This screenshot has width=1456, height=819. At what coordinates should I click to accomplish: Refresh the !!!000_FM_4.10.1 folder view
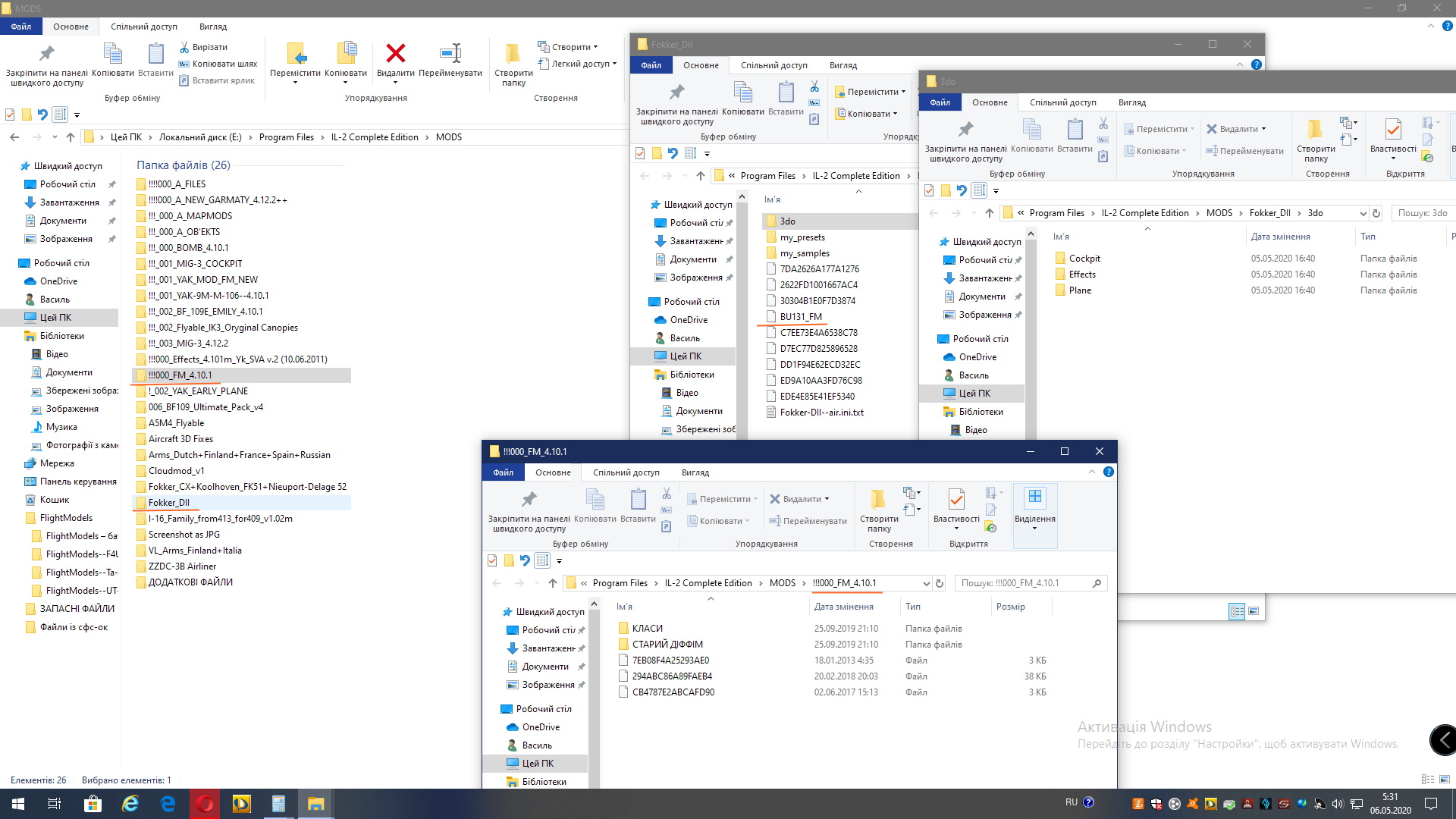click(940, 583)
